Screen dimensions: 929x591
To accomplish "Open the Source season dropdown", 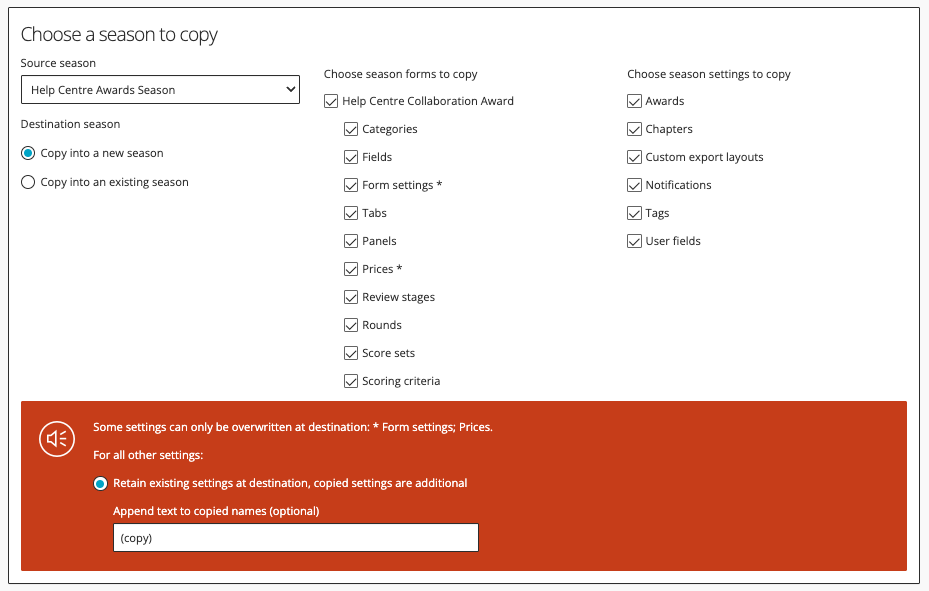I will tap(160, 89).
